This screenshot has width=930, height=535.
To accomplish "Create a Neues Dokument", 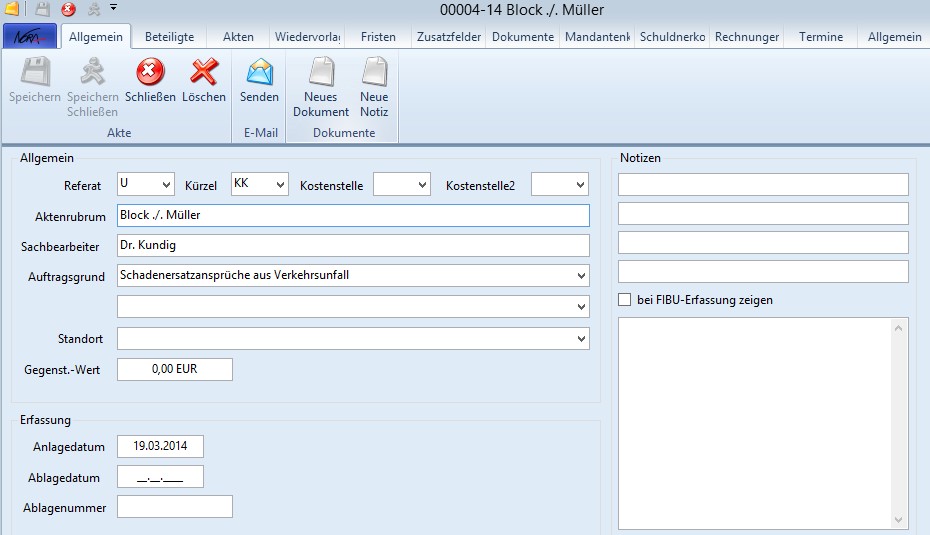I will coord(321,73).
